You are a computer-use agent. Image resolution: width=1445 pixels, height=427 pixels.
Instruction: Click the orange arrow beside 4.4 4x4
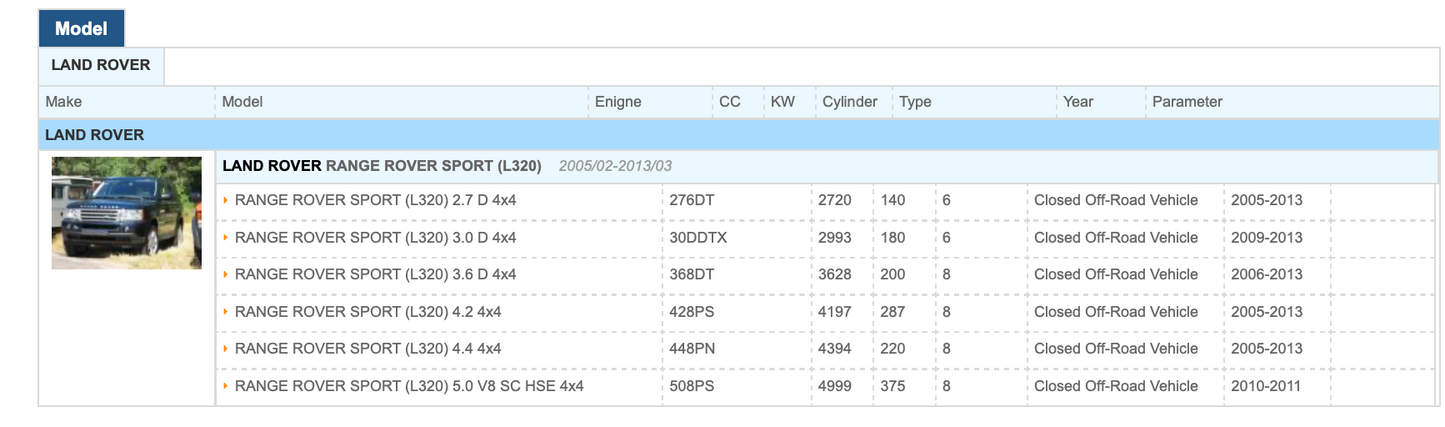pyautogui.click(x=226, y=349)
